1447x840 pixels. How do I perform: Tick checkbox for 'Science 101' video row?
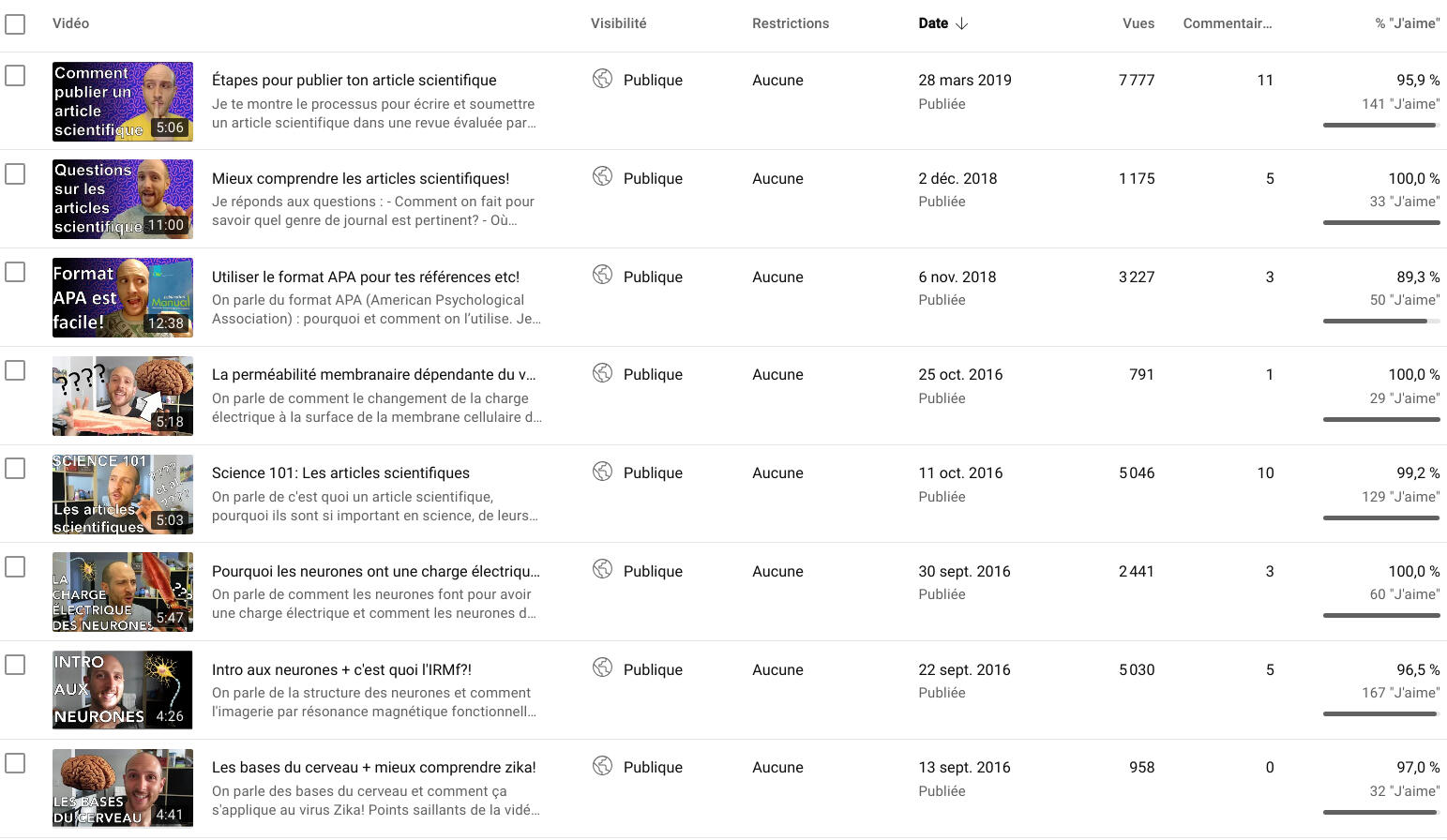[x=15, y=468]
